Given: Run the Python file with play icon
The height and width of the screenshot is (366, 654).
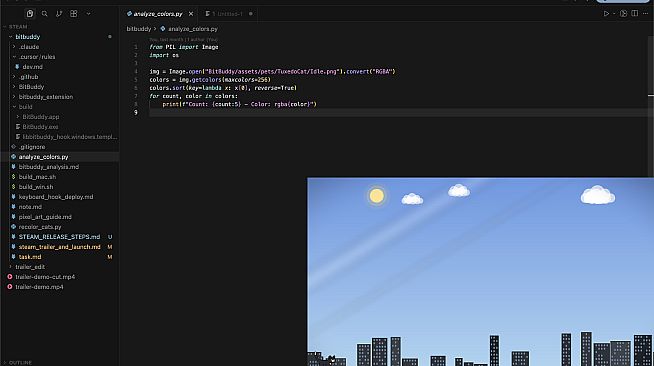Looking at the screenshot, I should coord(606,14).
